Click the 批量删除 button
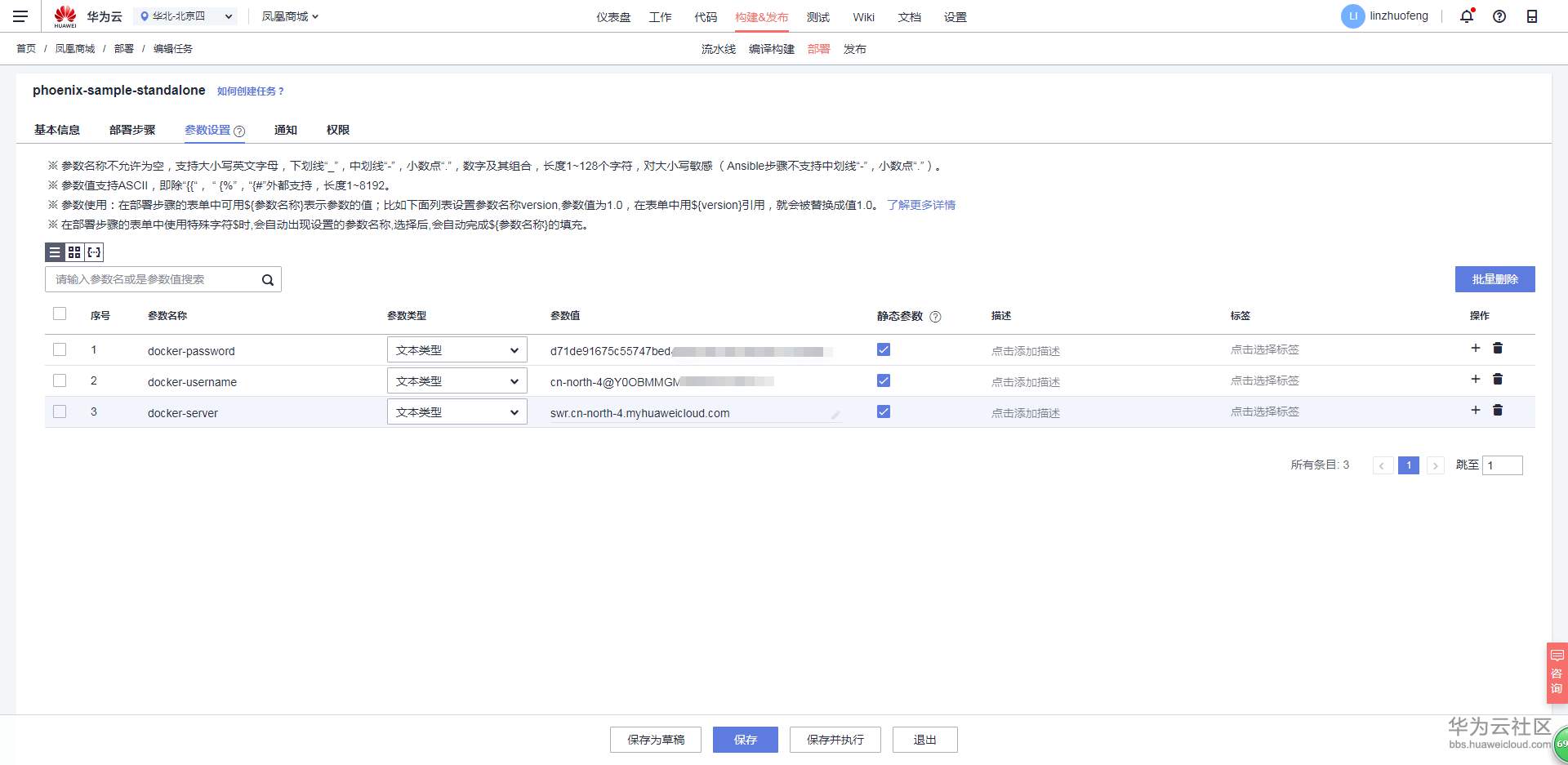 [1494, 279]
